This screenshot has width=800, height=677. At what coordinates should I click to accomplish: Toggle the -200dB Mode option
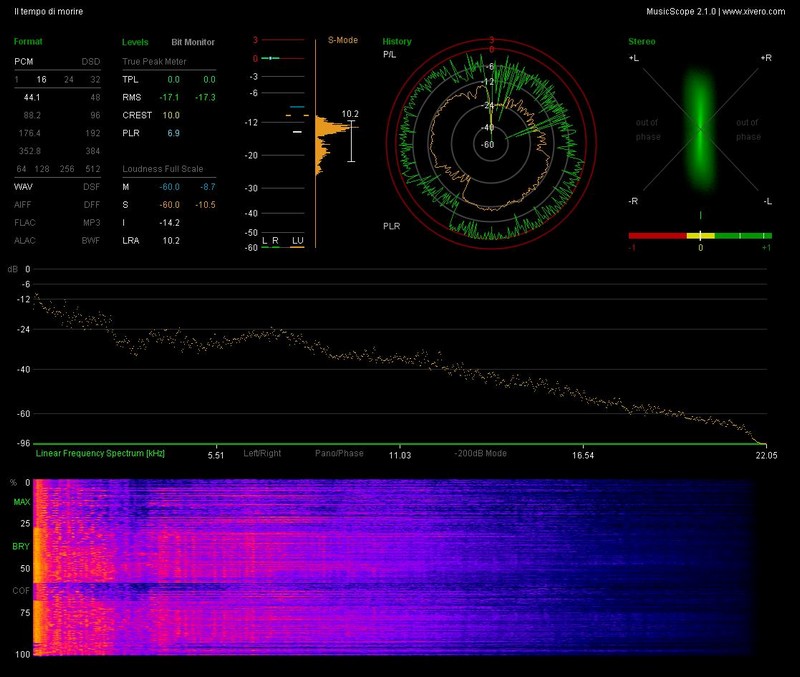pyautogui.click(x=480, y=453)
